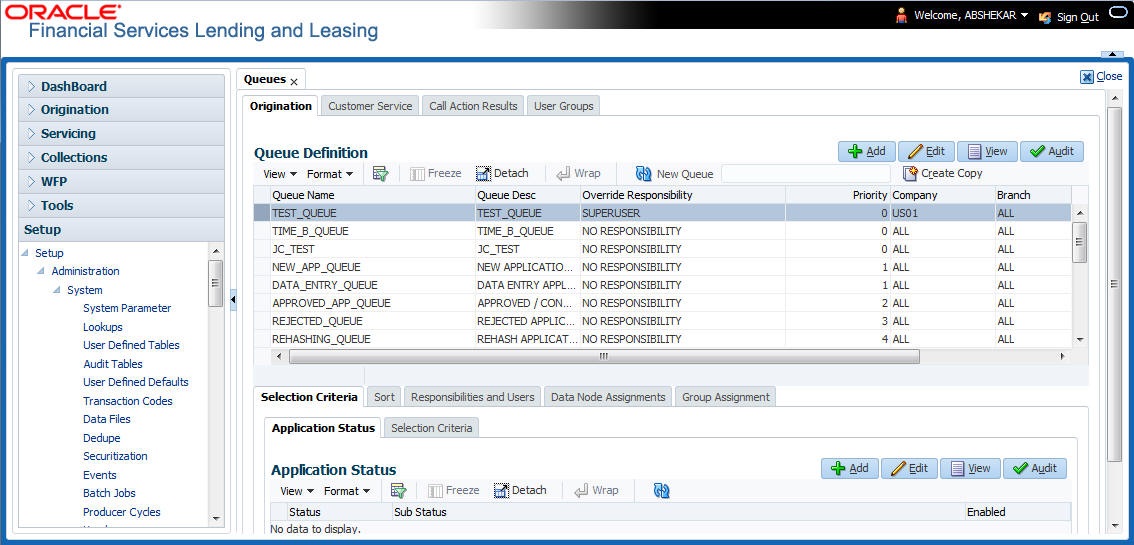1134x545 pixels.
Task: Click the navigation tree scrollbar thumb
Action: click(215, 283)
